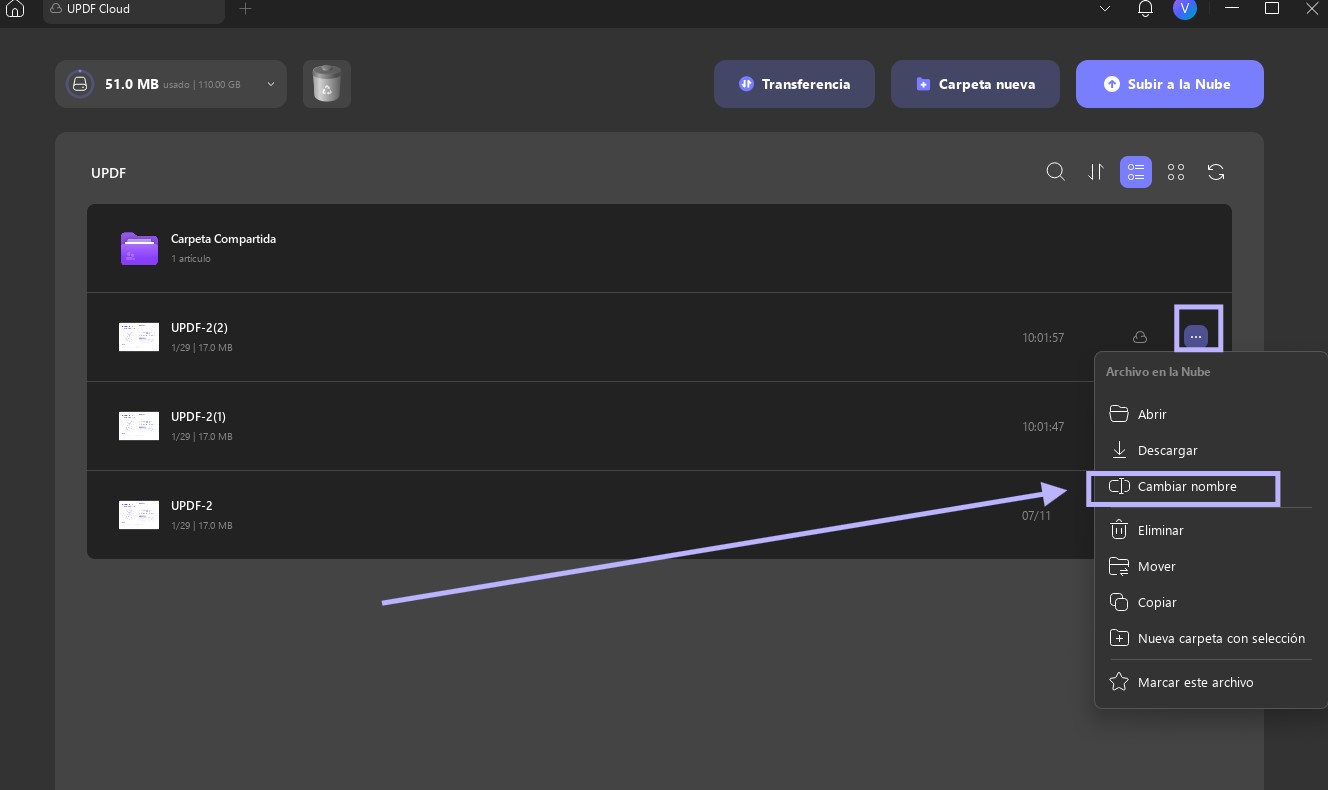Click the 10:01:47 timestamp
This screenshot has height=790, width=1328.
pos(1043,427)
